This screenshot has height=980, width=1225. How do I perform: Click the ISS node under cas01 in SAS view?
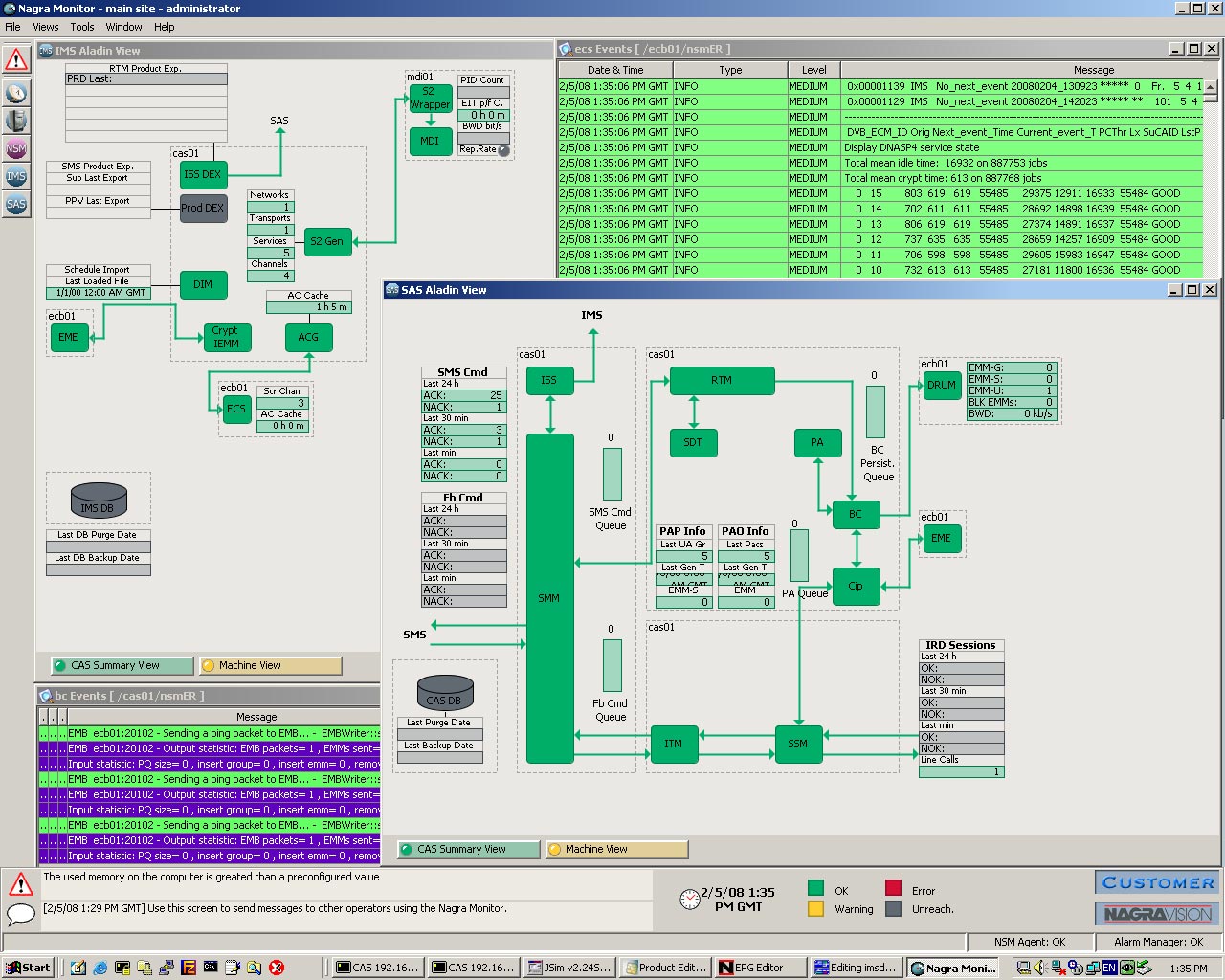pyautogui.click(x=549, y=380)
